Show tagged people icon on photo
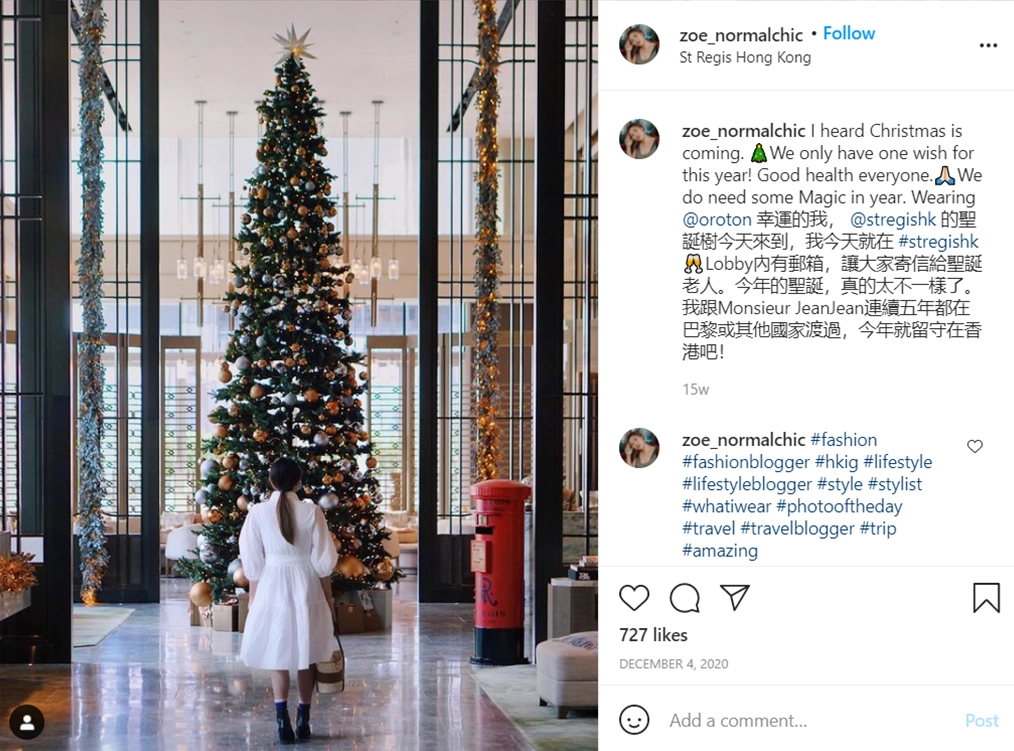This screenshot has width=1014, height=751. 27,723
